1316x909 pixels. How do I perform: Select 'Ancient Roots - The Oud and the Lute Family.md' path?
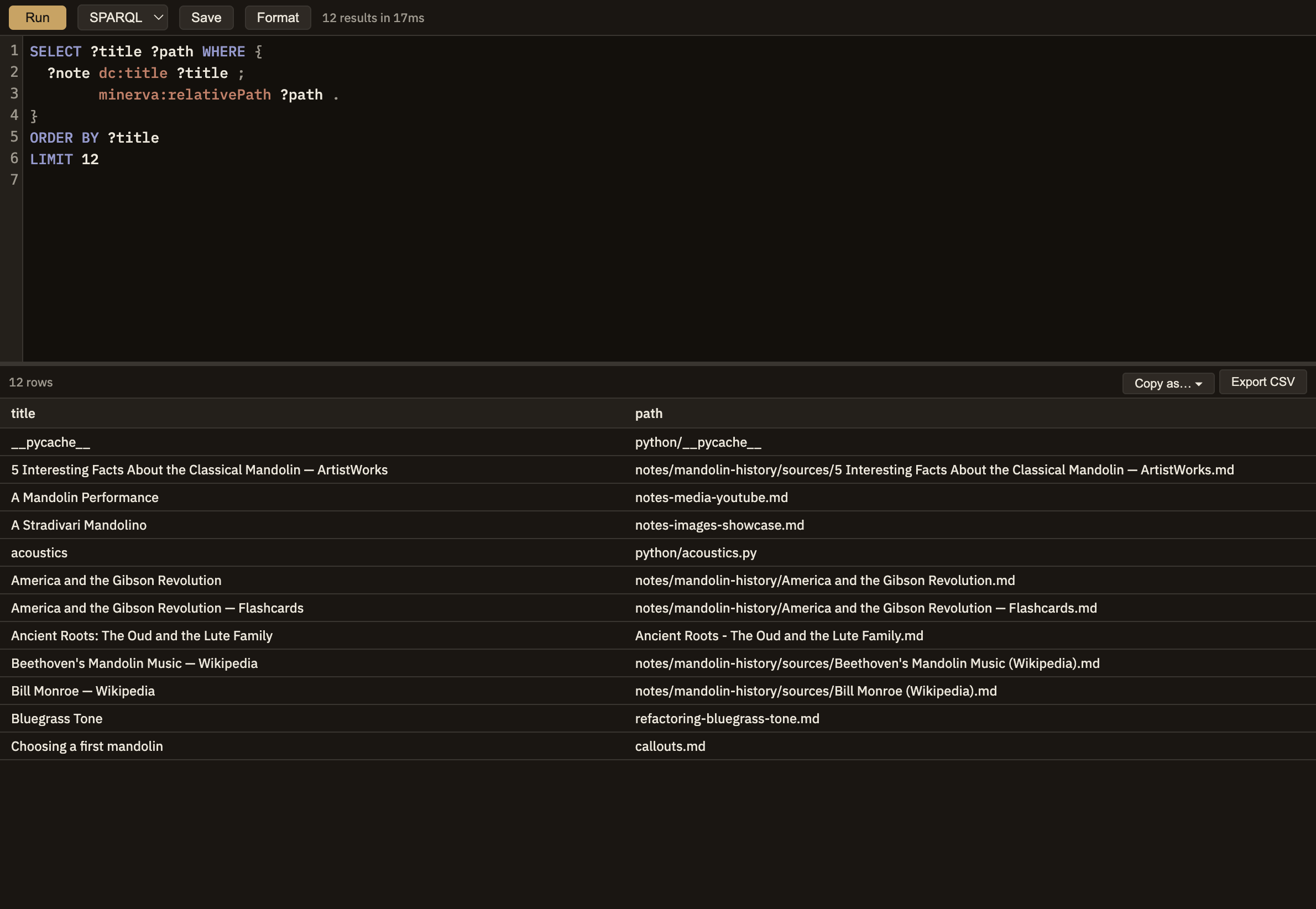point(970,636)
